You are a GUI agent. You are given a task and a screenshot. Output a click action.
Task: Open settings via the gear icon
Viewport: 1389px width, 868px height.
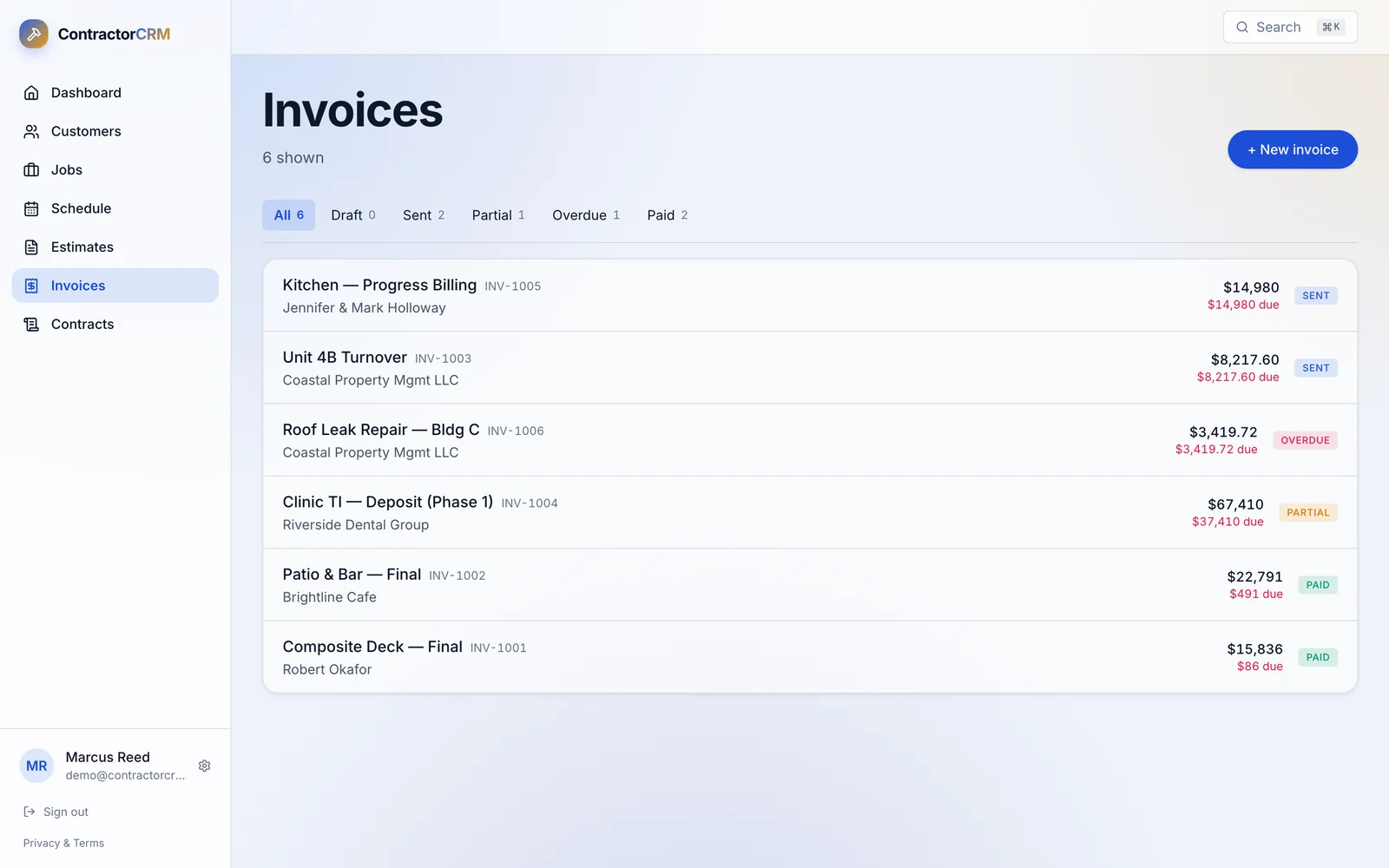point(205,766)
